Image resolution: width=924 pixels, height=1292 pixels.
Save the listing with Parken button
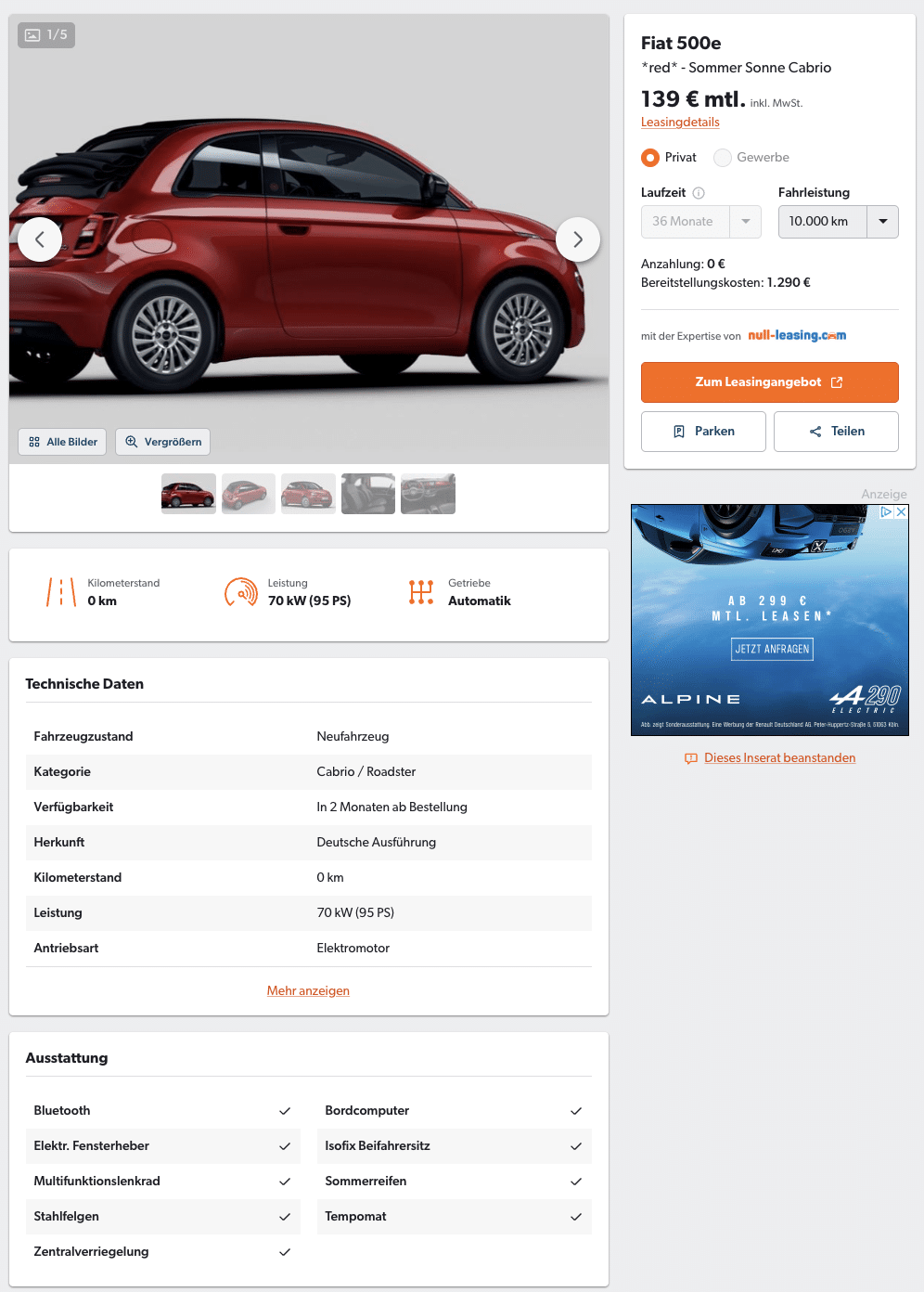703,432
